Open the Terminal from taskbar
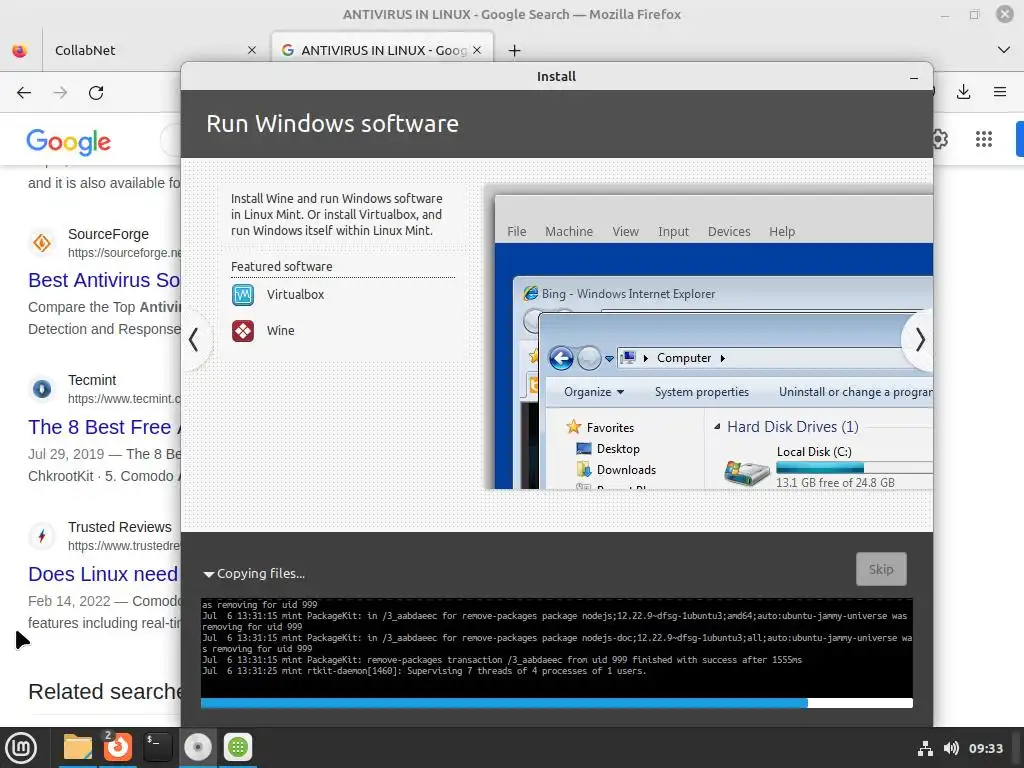This screenshot has width=1024, height=768. [157, 748]
